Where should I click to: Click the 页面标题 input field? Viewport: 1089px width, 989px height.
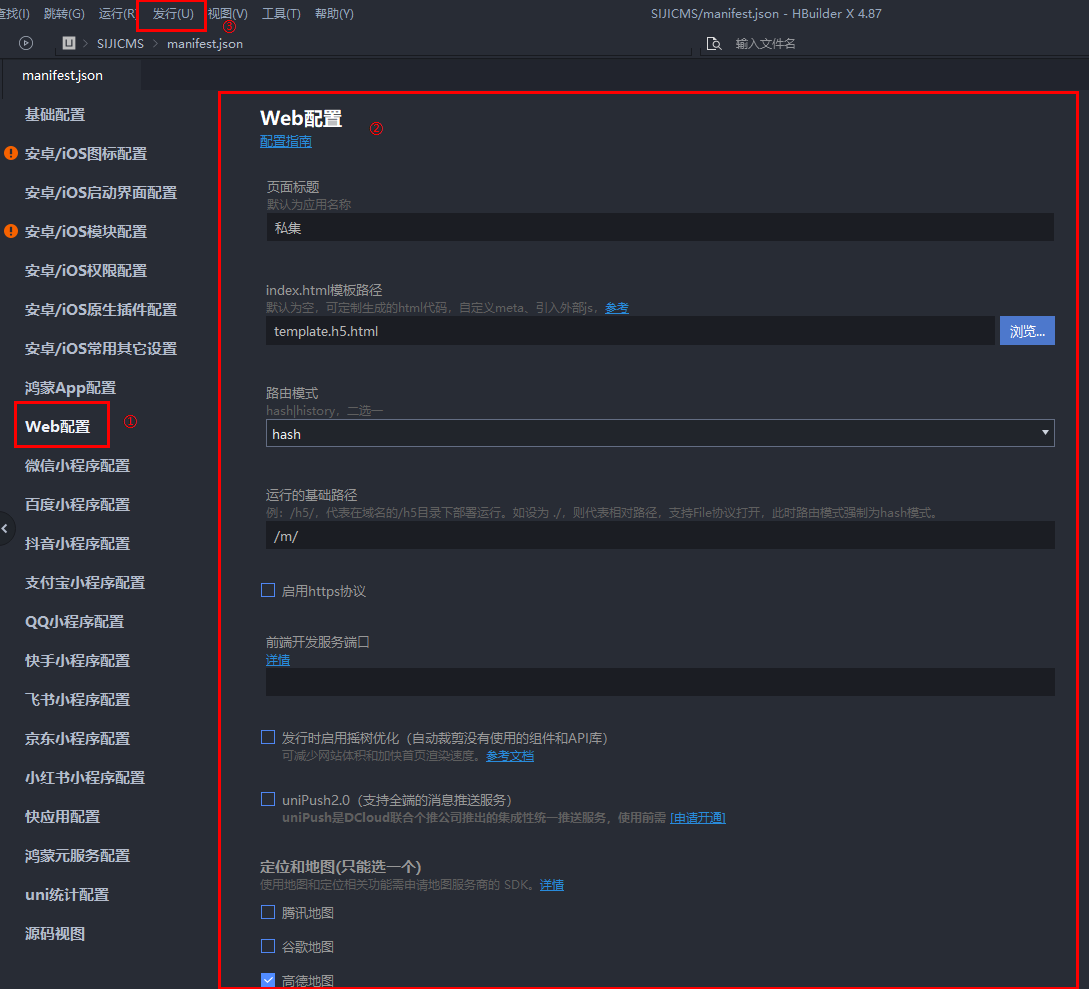(660, 228)
